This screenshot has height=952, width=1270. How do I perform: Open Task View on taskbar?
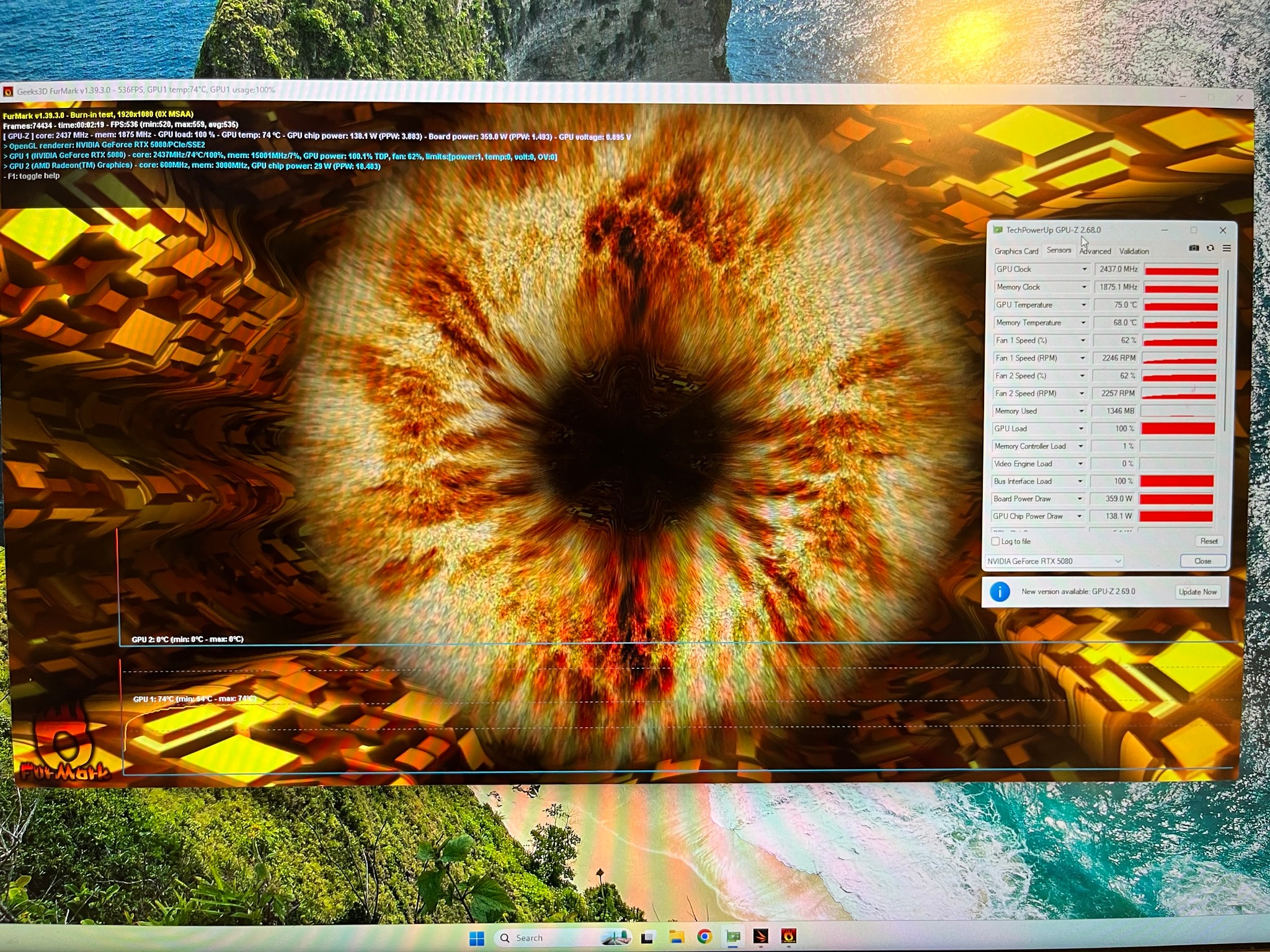tap(647, 937)
